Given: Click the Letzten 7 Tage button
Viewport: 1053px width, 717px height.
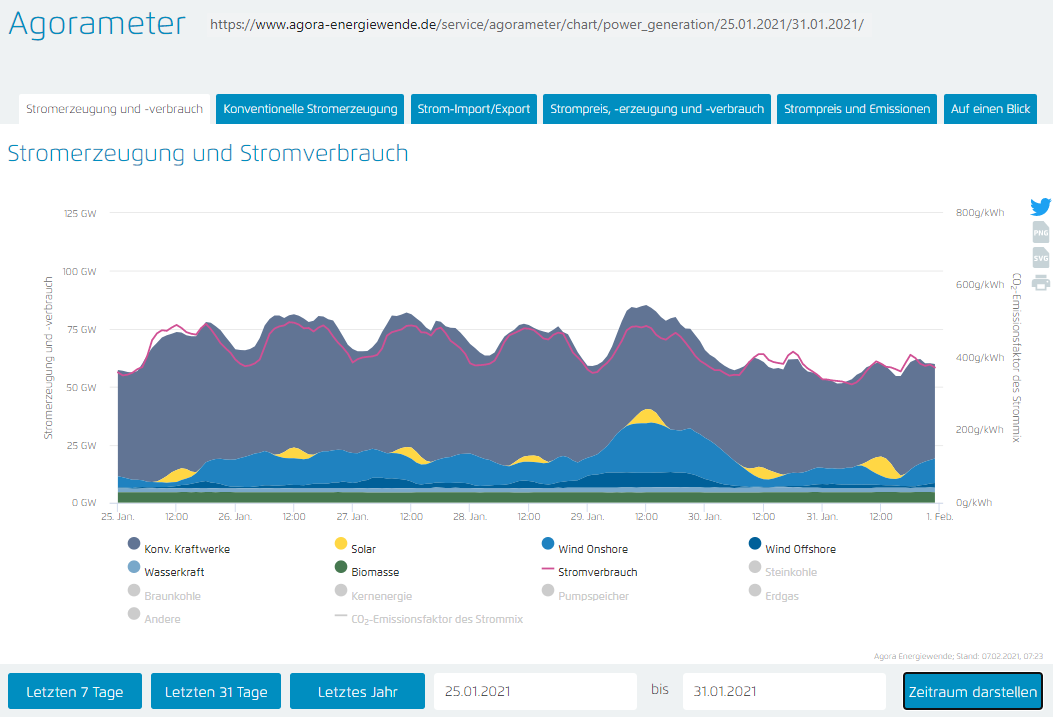Looking at the screenshot, I should [x=75, y=692].
